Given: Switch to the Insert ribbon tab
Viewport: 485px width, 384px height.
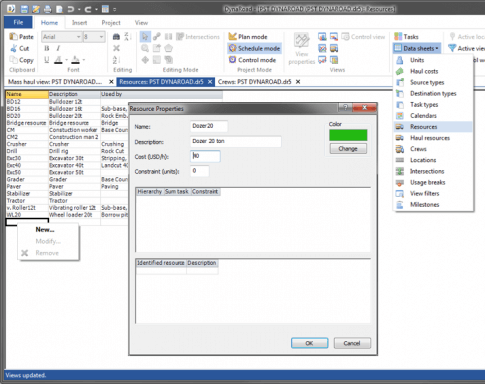Looking at the screenshot, I should point(79,23).
